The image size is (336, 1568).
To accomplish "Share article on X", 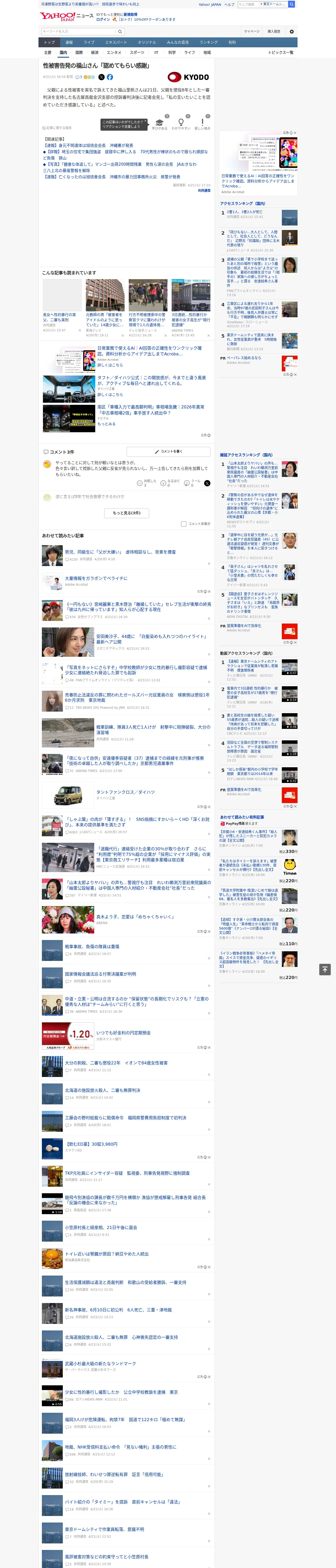I will point(101,77).
